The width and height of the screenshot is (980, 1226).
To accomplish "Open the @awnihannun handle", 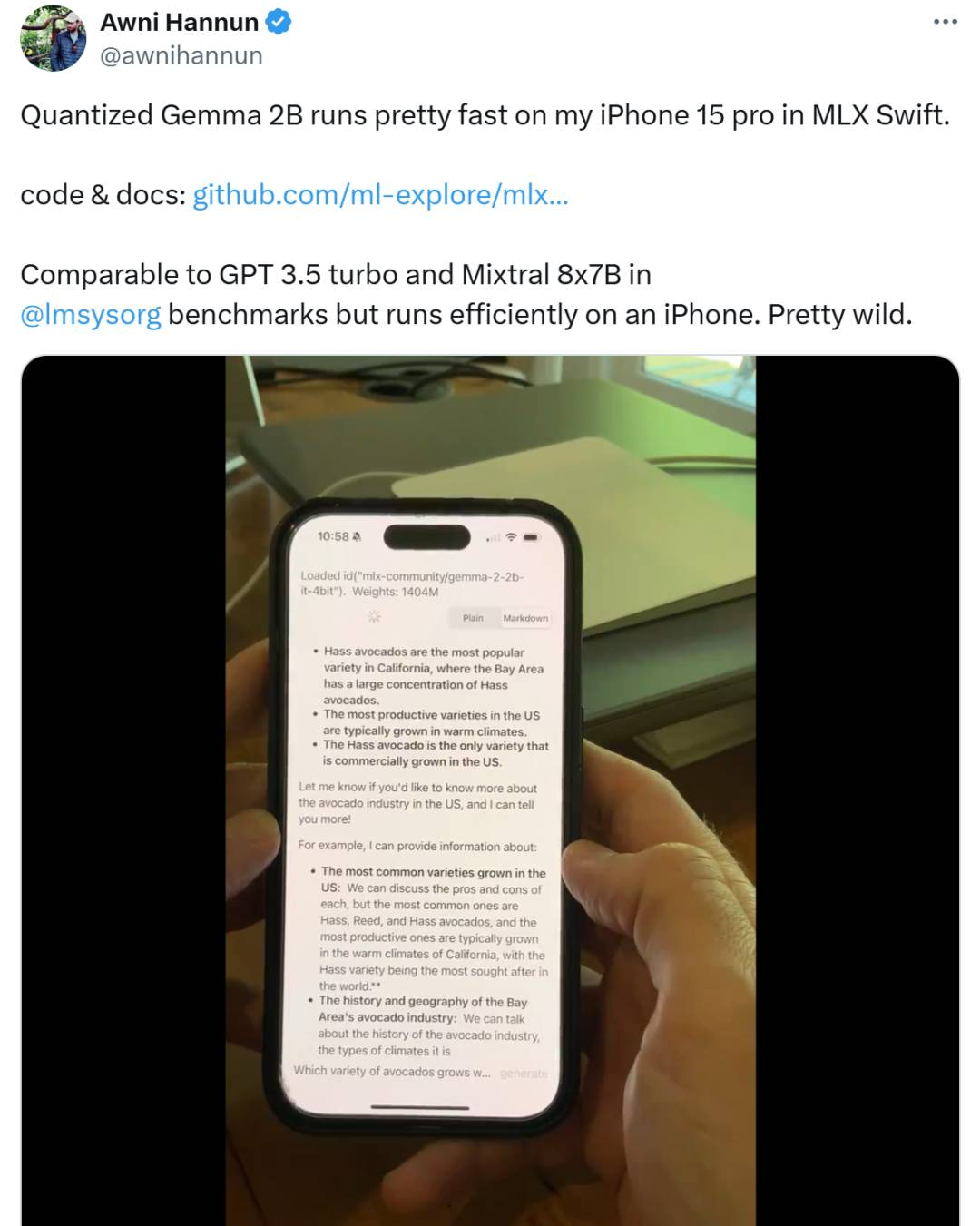I will [x=181, y=55].
